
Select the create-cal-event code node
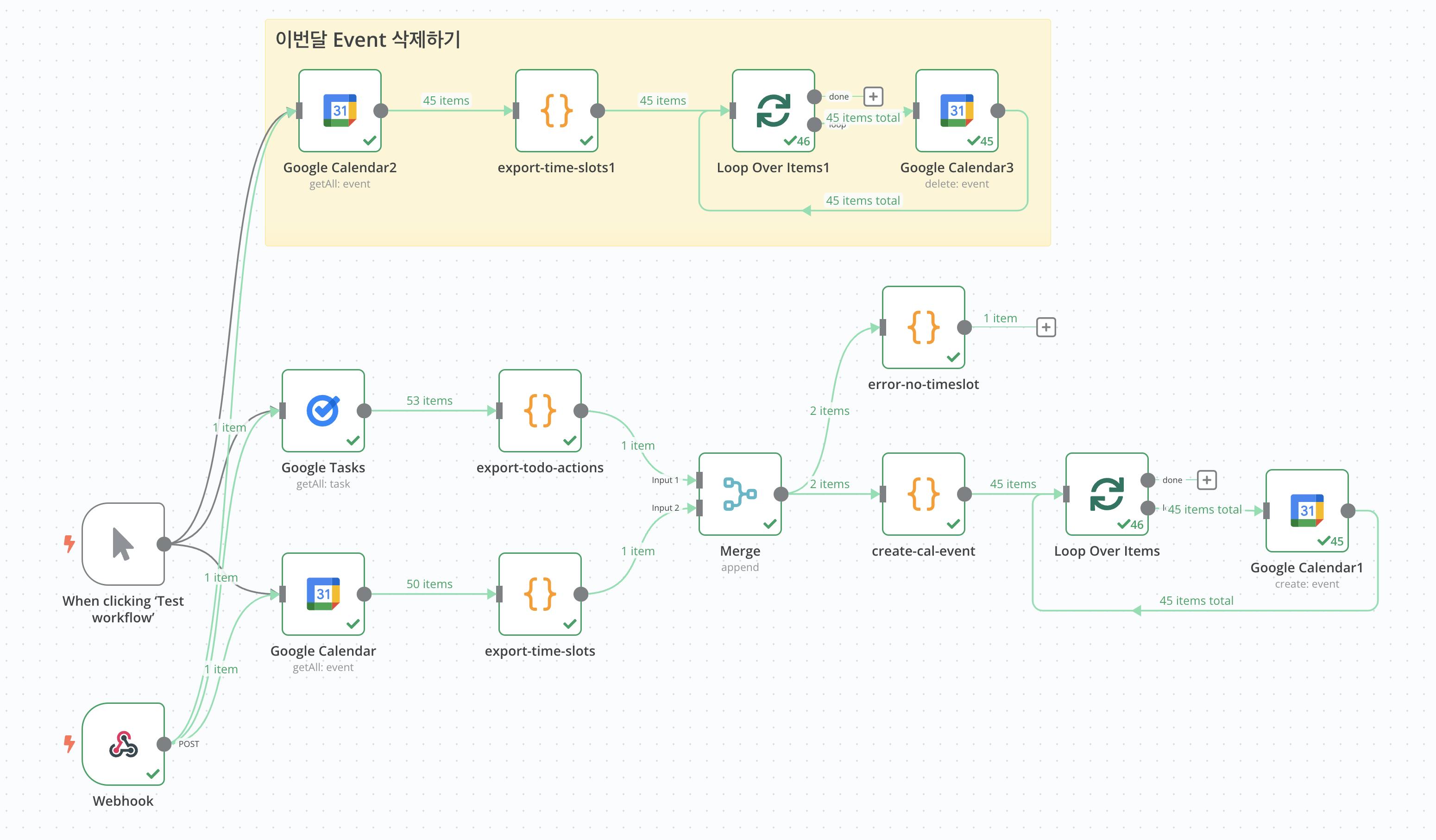click(x=923, y=494)
